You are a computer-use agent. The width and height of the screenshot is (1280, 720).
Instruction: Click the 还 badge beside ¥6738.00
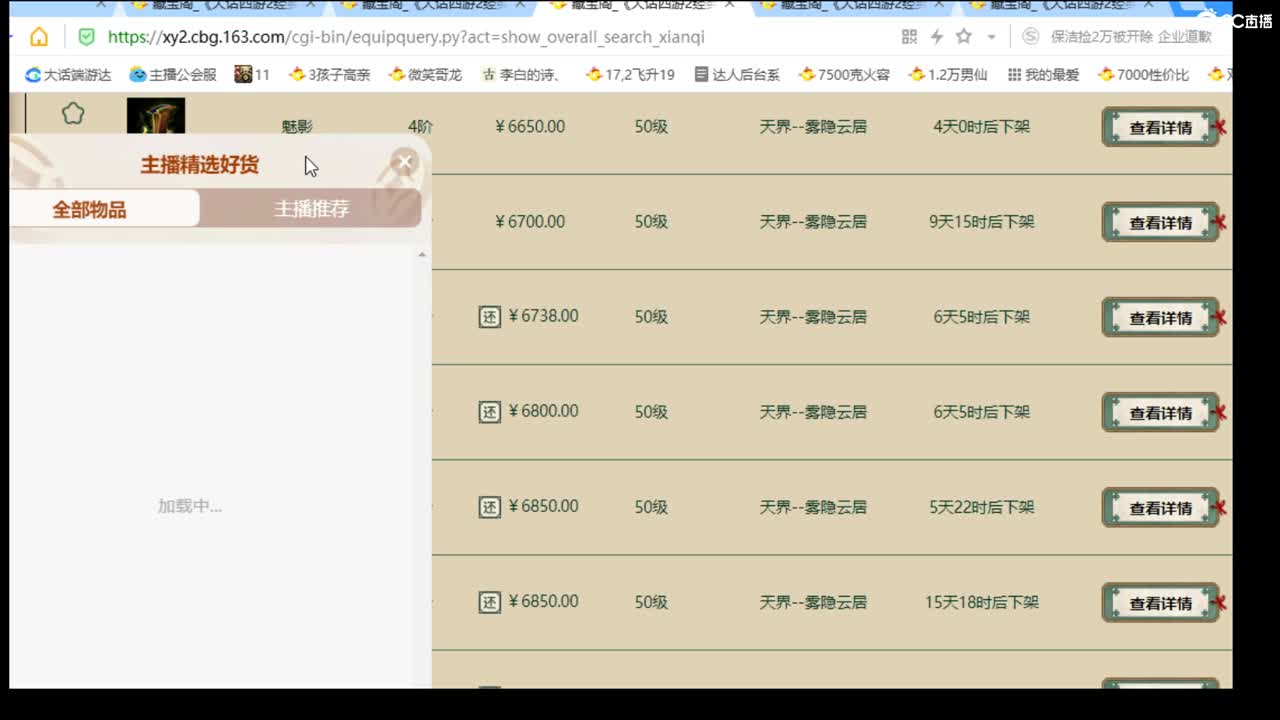(x=490, y=317)
